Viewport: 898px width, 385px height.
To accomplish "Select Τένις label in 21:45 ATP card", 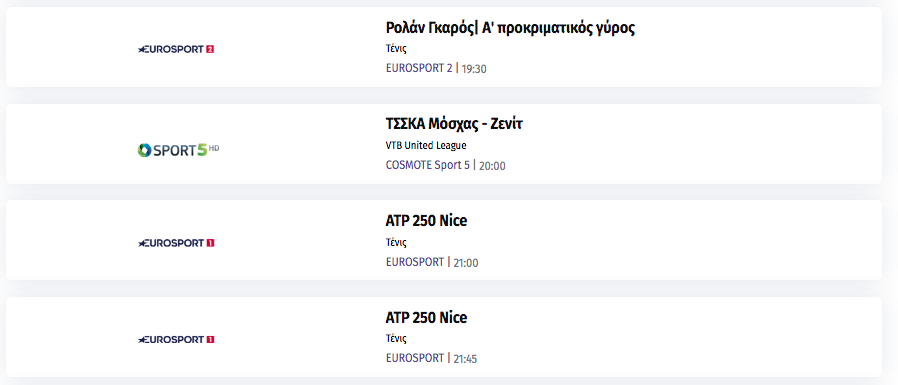I will [x=396, y=339].
